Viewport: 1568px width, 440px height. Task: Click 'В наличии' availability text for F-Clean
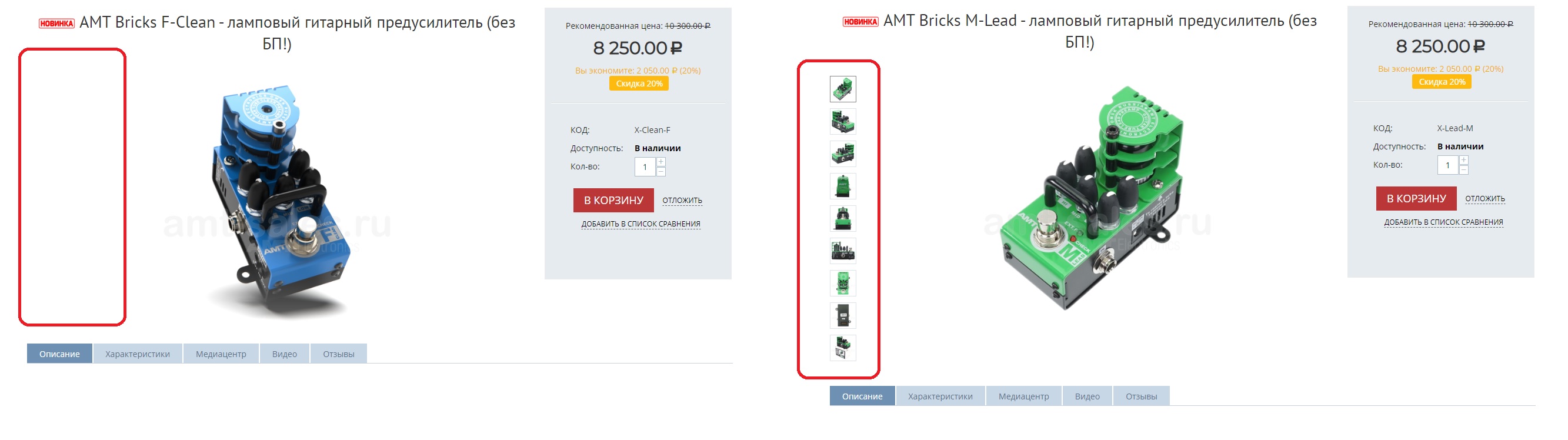click(658, 148)
